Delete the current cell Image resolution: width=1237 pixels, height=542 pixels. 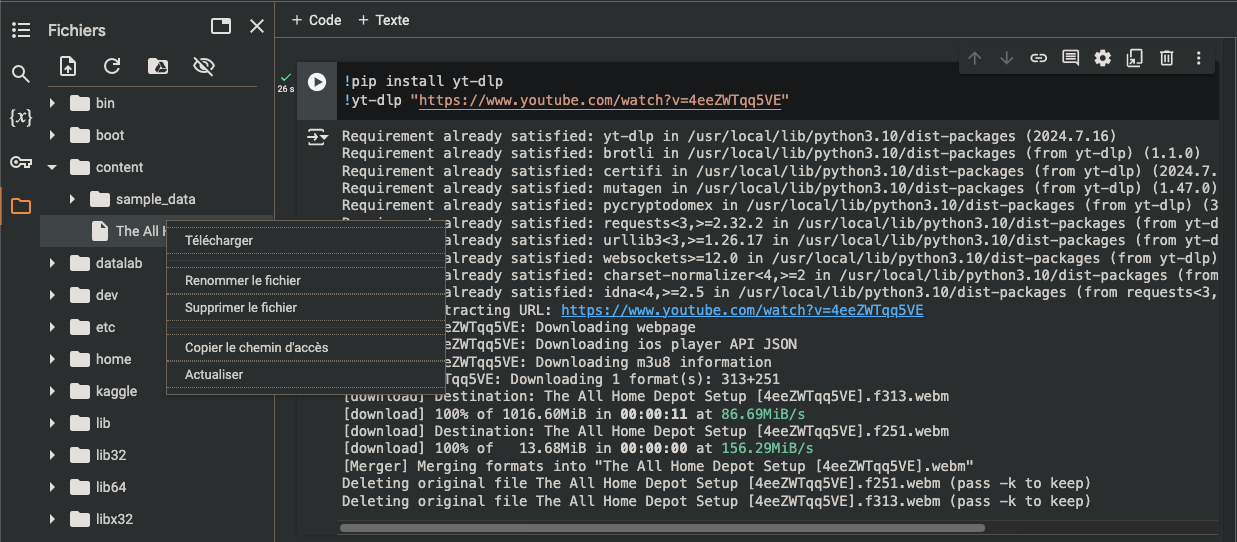1166,58
